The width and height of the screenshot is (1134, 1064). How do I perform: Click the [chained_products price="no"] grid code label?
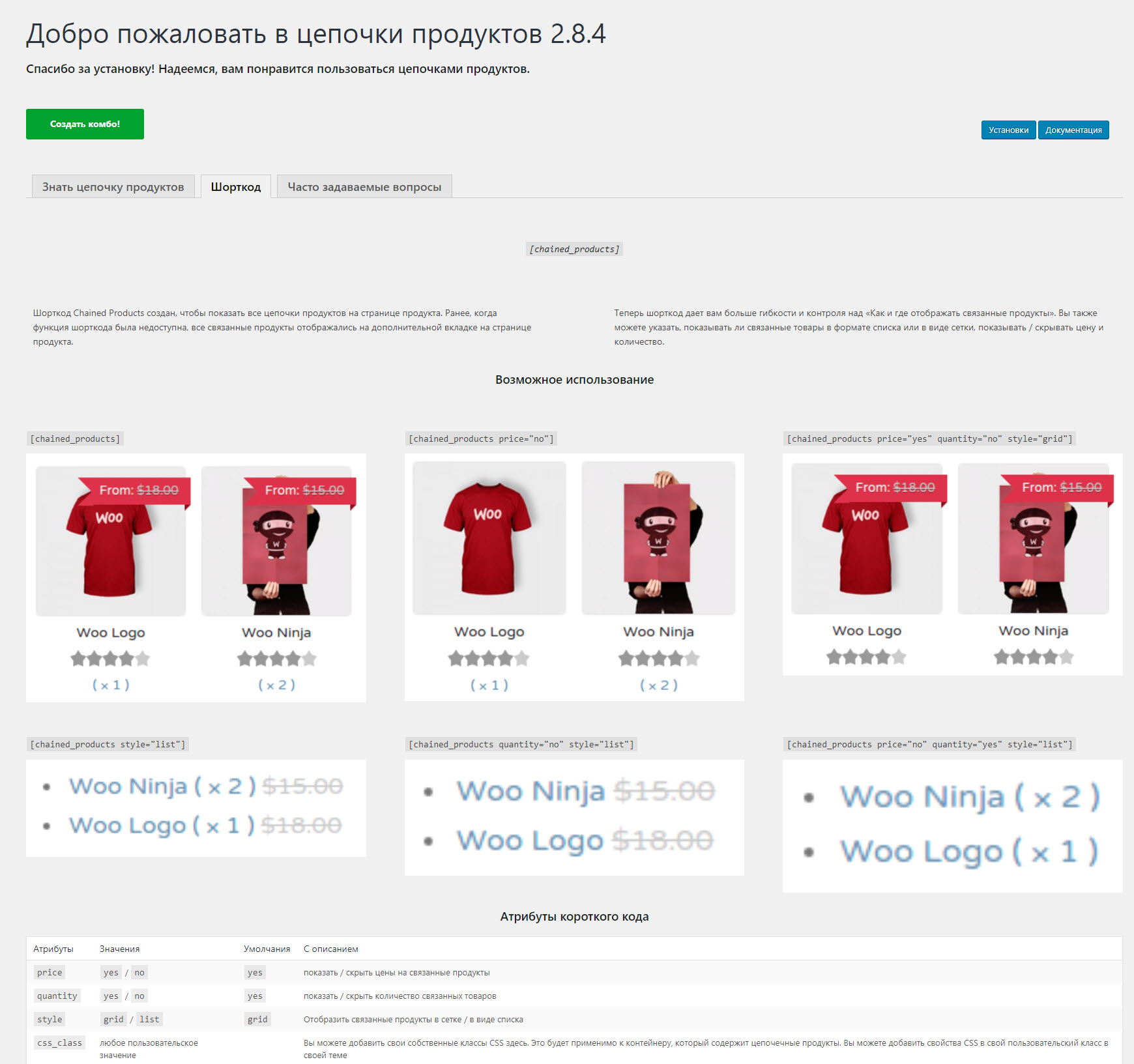tap(481, 439)
